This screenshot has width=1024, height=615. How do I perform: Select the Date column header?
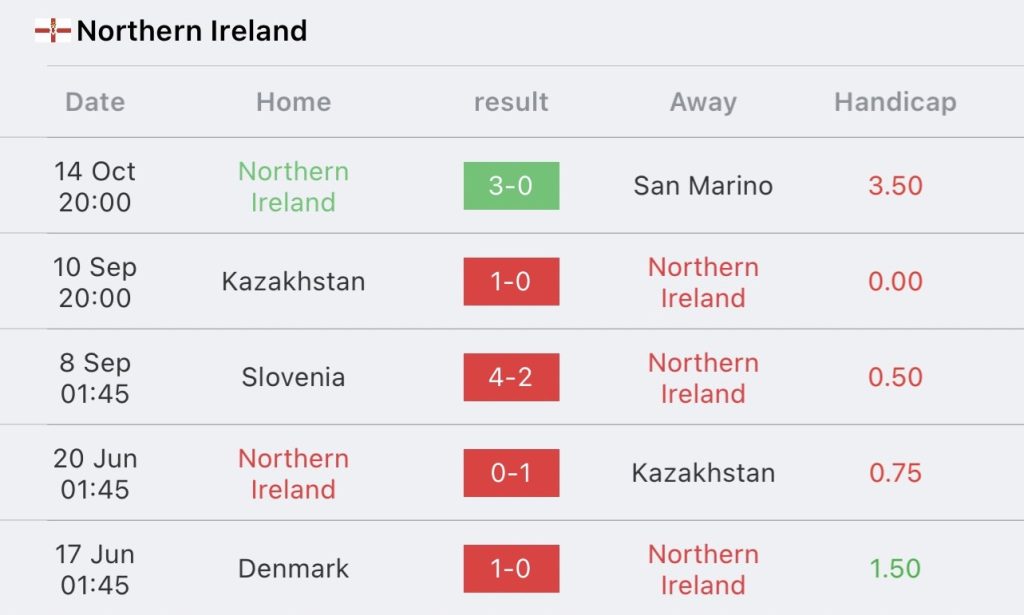click(x=95, y=102)
